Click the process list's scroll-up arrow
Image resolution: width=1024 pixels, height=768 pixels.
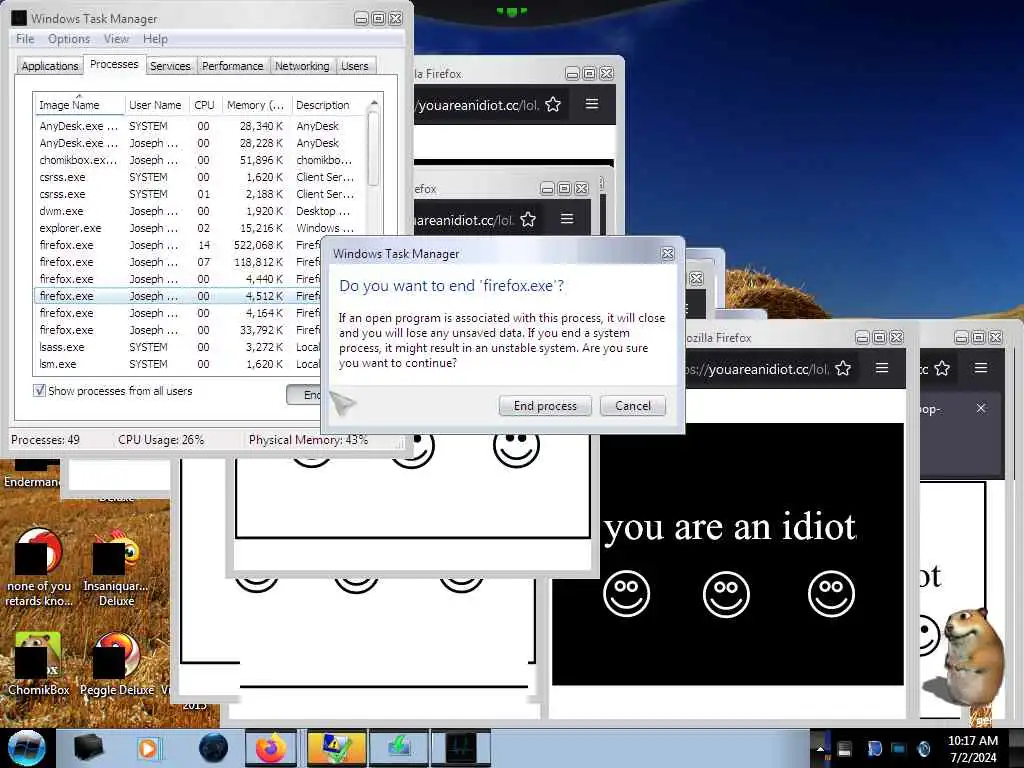(x=374, y=104)
